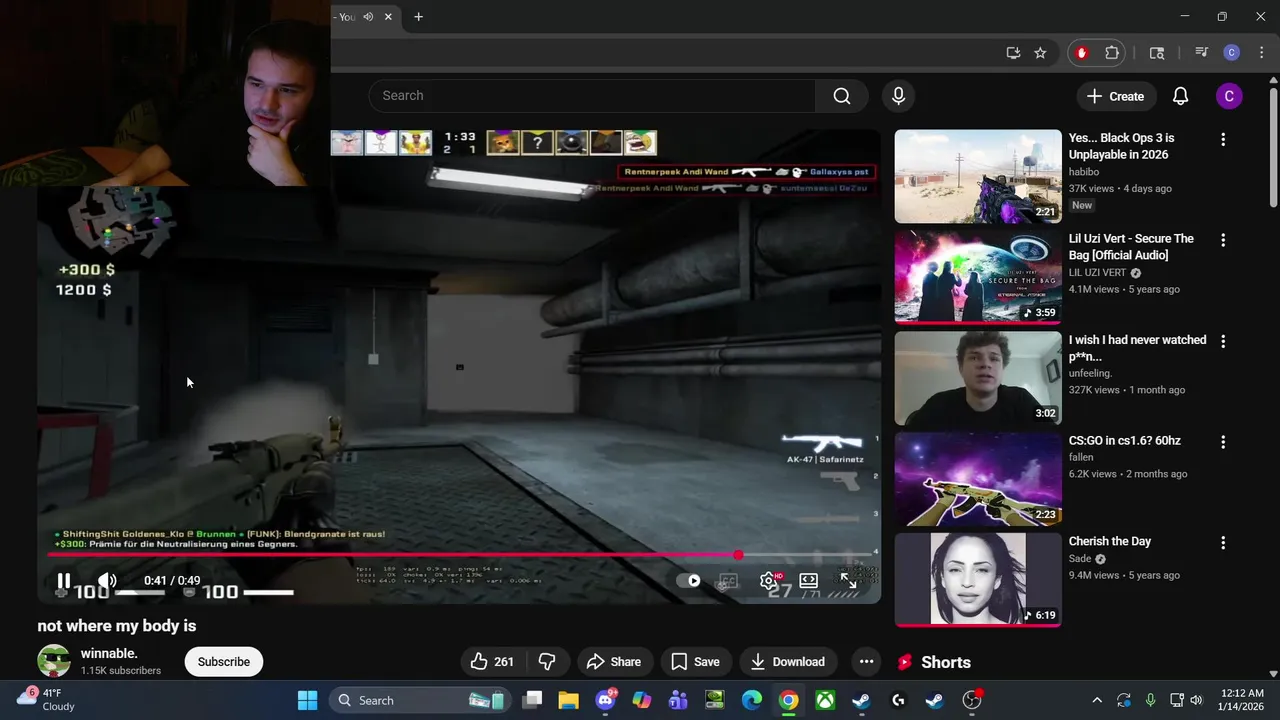Open options for Cherish the Day video
The image size is (1280, 720).
click(1223, 544)
